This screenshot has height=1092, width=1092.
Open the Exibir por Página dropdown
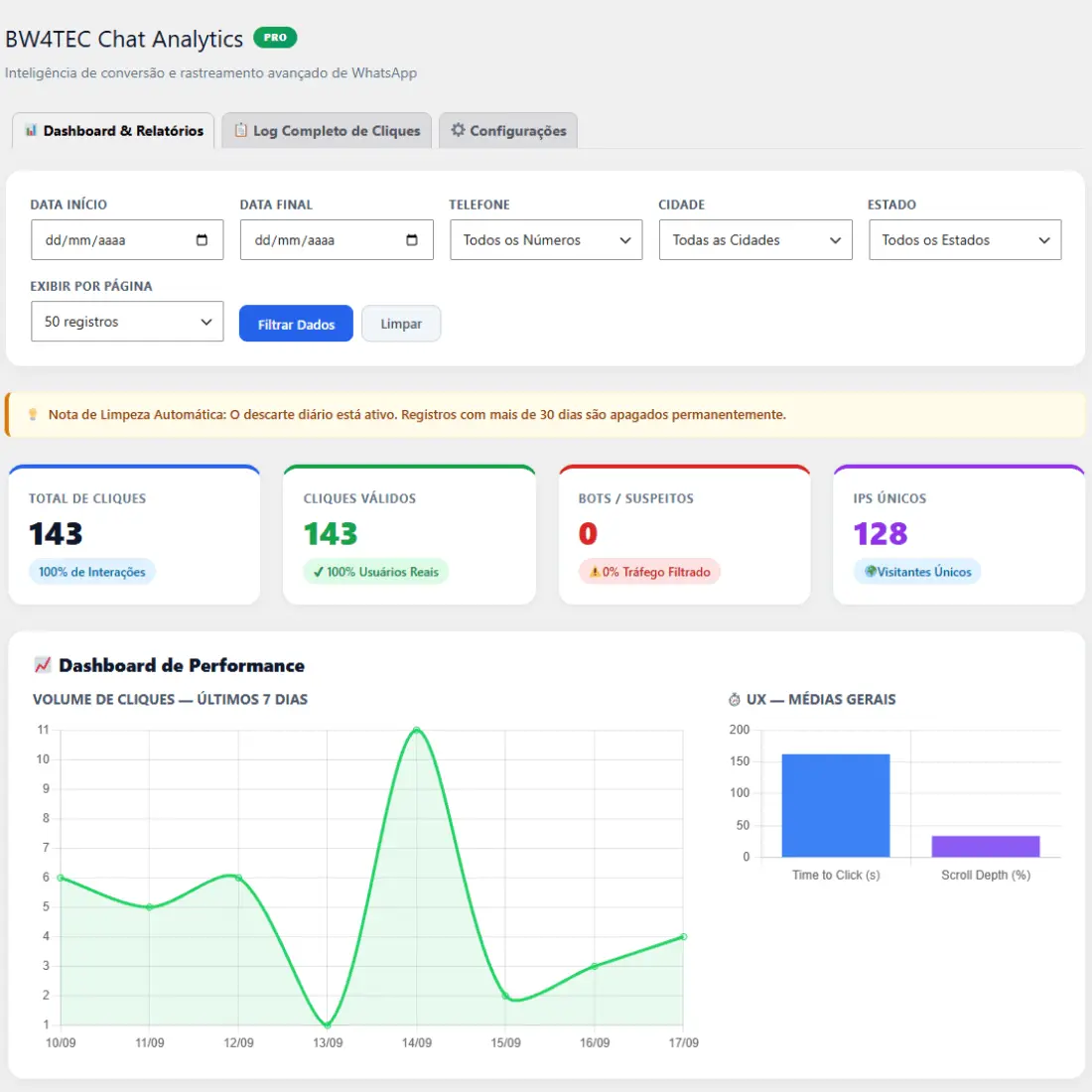[x=127, y=322]
